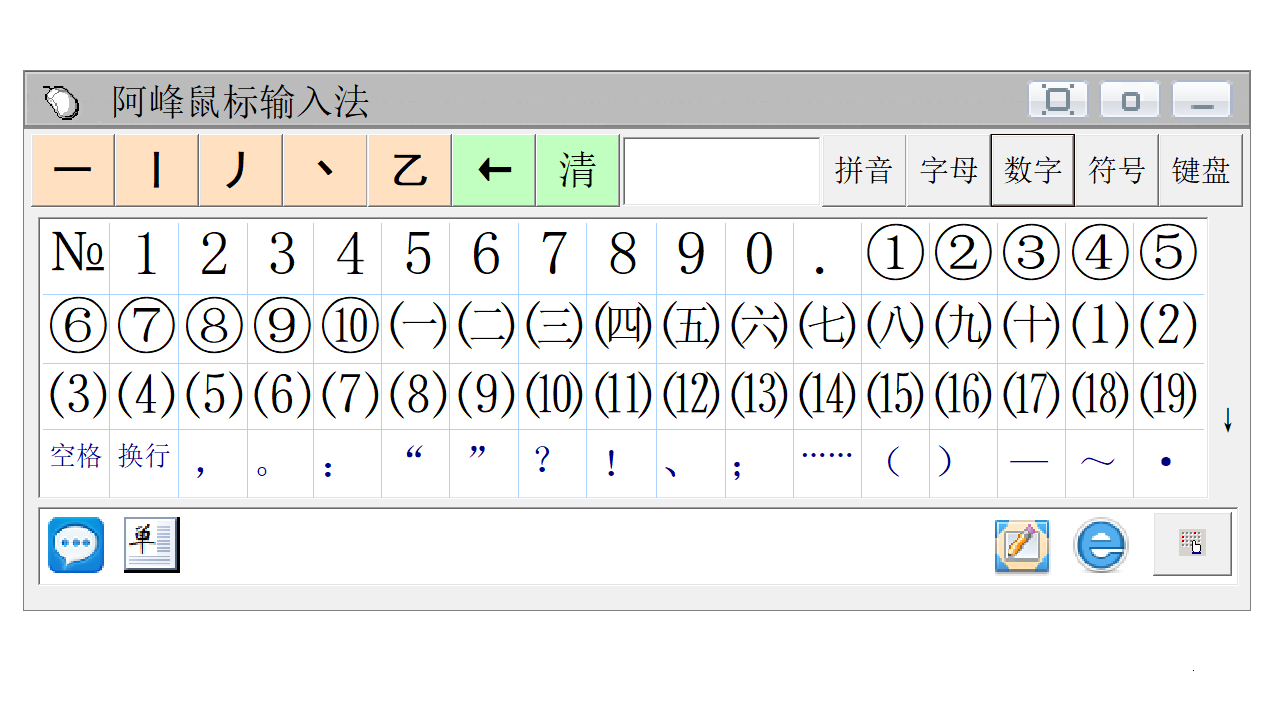Viewport: 1280px width, 720px height.
Task: Select the dot stroke 丶 key
Action: coord(324,170)
